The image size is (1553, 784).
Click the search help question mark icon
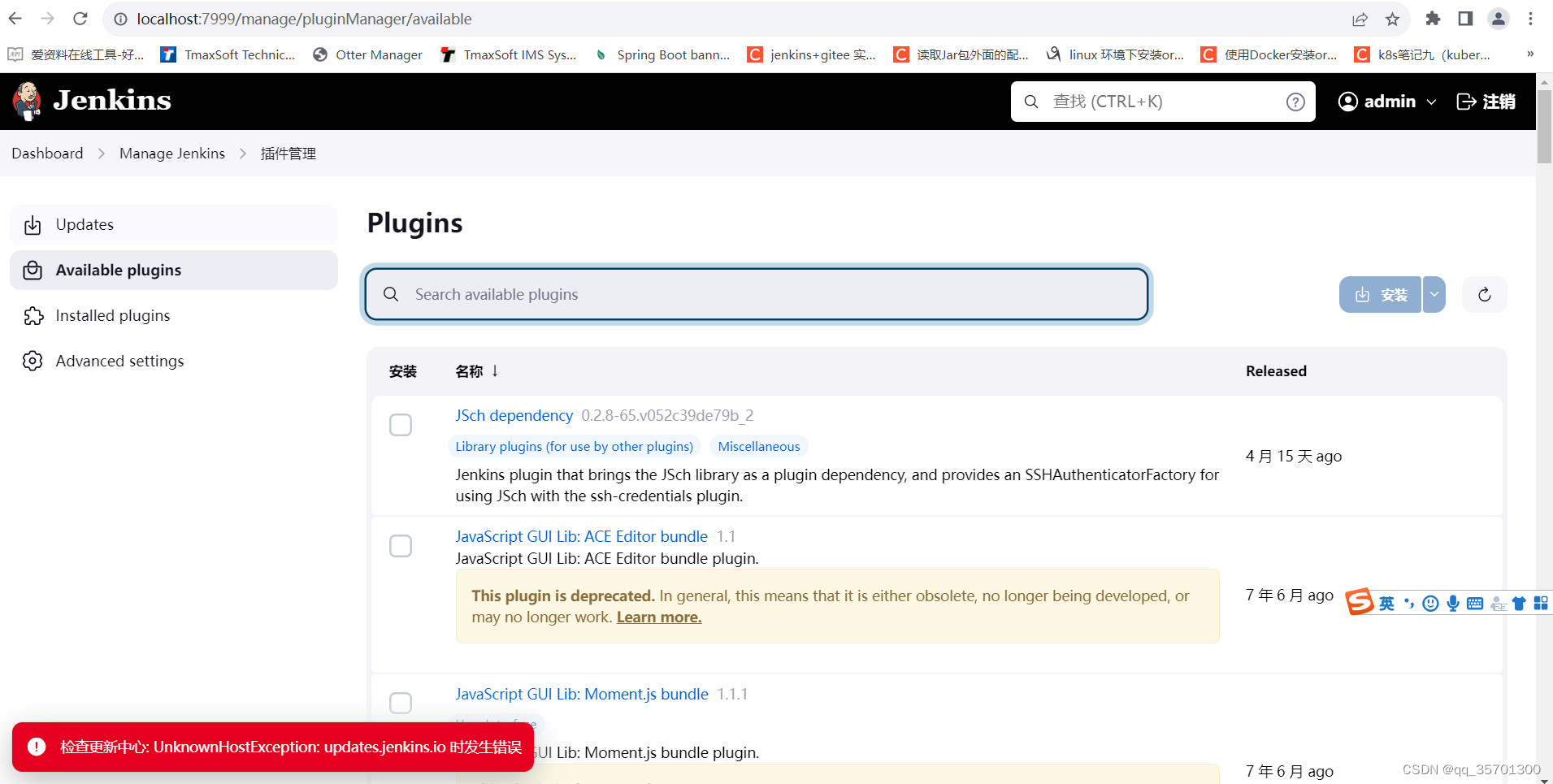1294,102
